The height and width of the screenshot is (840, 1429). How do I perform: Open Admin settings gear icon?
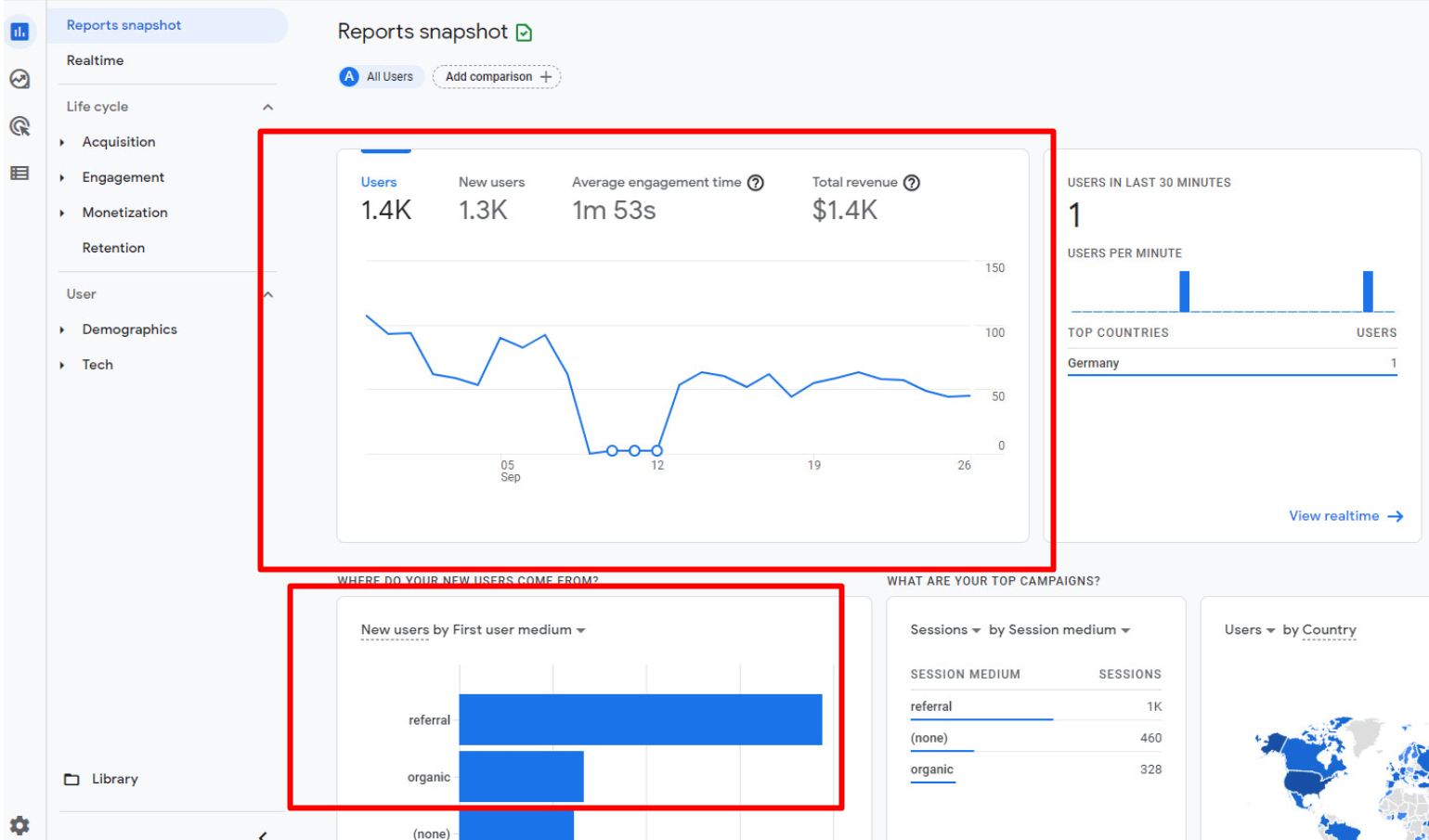[x=19, y=824]
